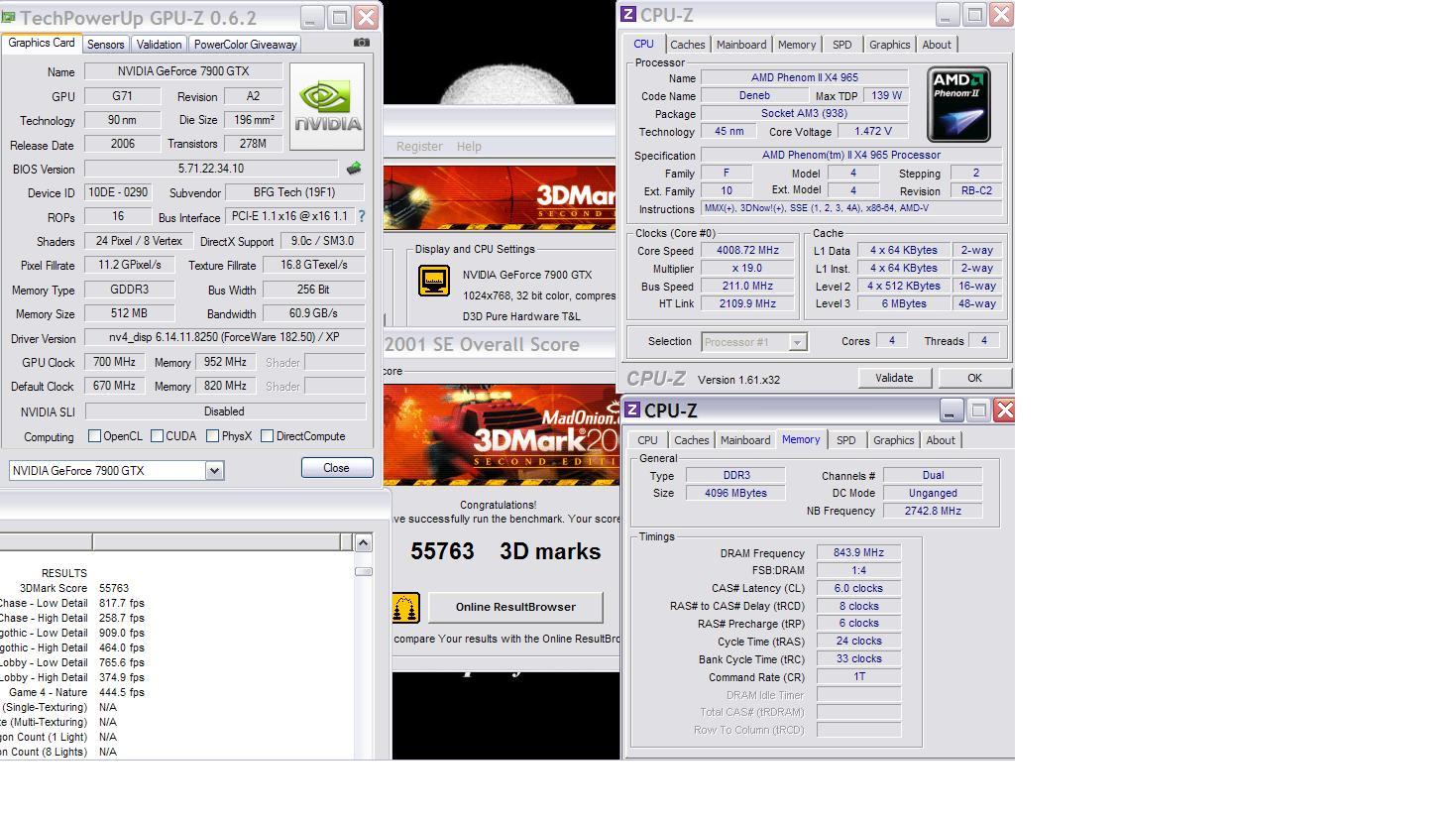
Task: Enable the OpenCL checkbox
Action: (x=95, y=436)
